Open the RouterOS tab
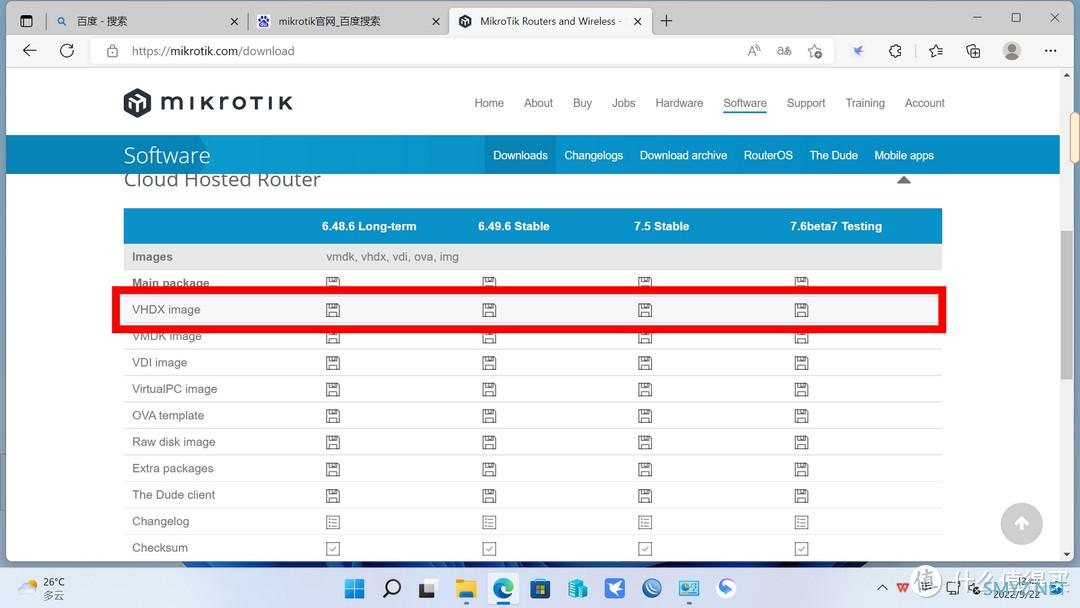The width and height of the screenshot is (1080, 608). [x=768, y=156]
